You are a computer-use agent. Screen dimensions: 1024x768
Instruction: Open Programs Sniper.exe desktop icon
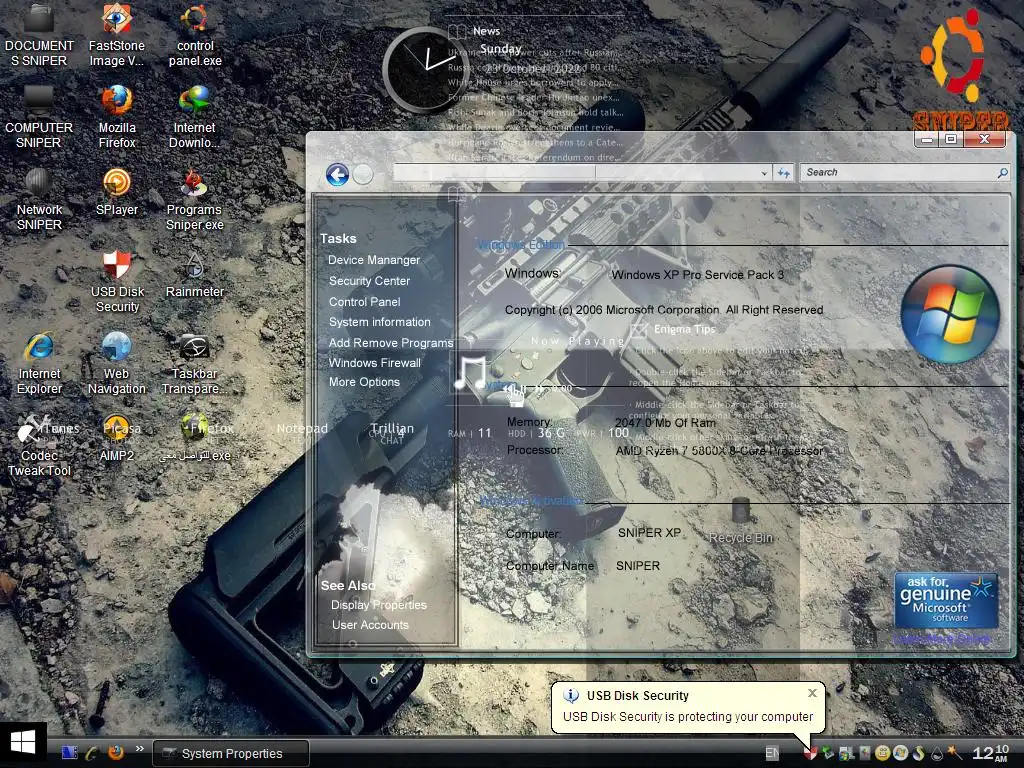195,199
